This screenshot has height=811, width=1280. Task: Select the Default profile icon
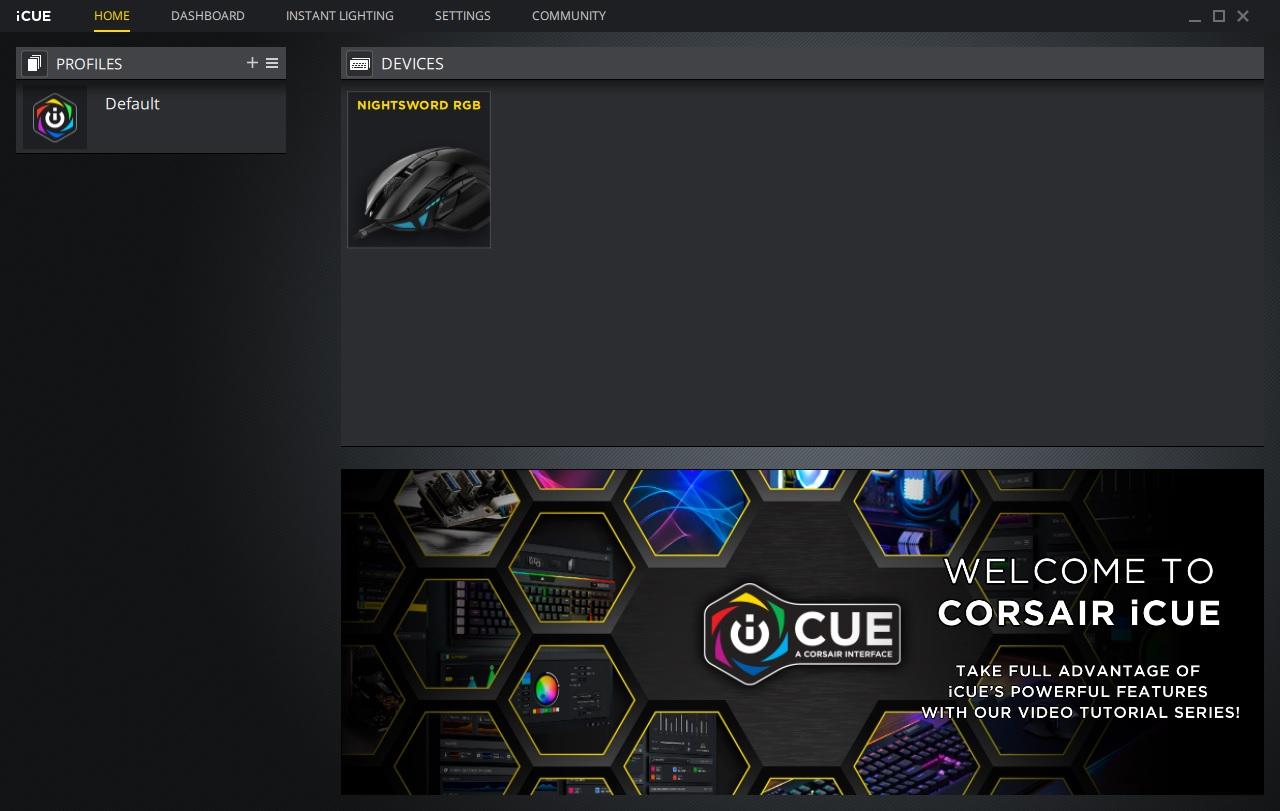click(55, 118)
